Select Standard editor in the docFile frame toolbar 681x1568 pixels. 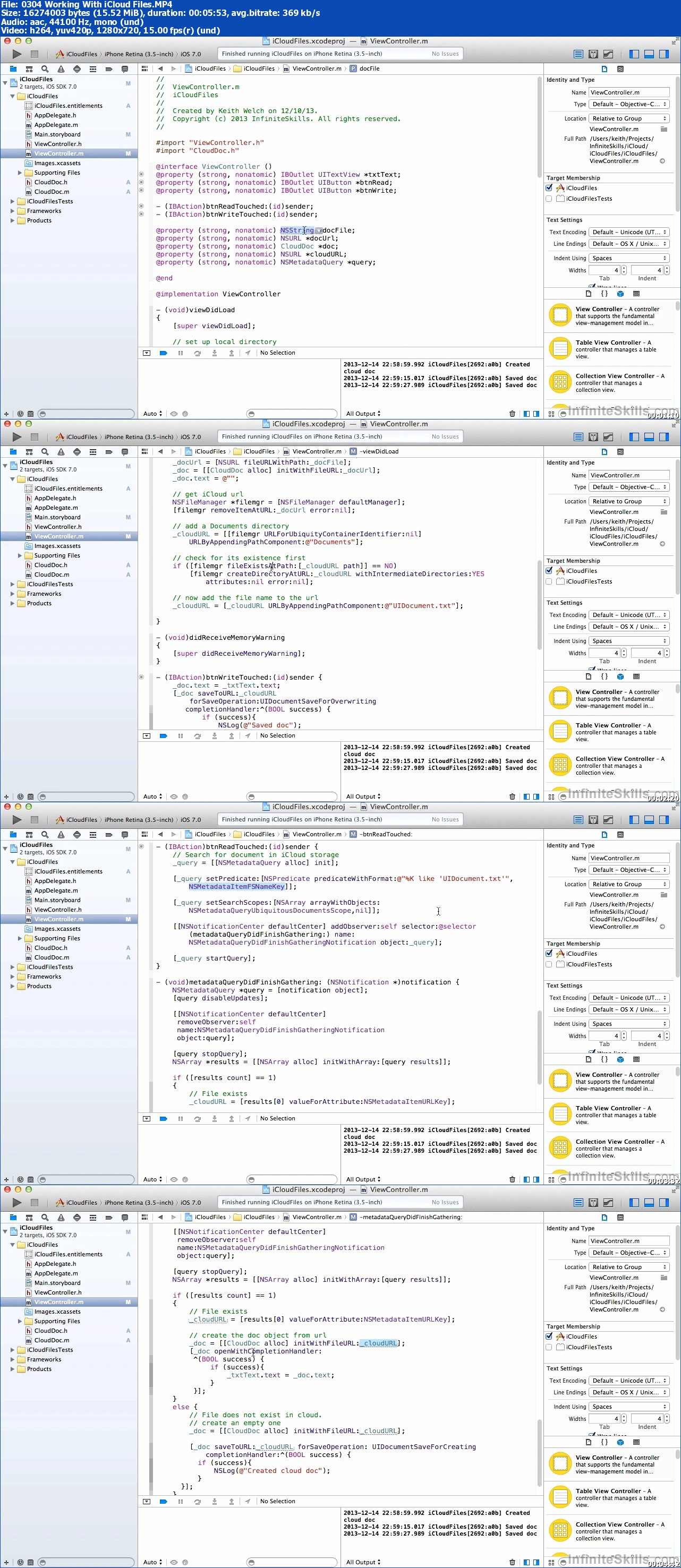tap(578, 54)
